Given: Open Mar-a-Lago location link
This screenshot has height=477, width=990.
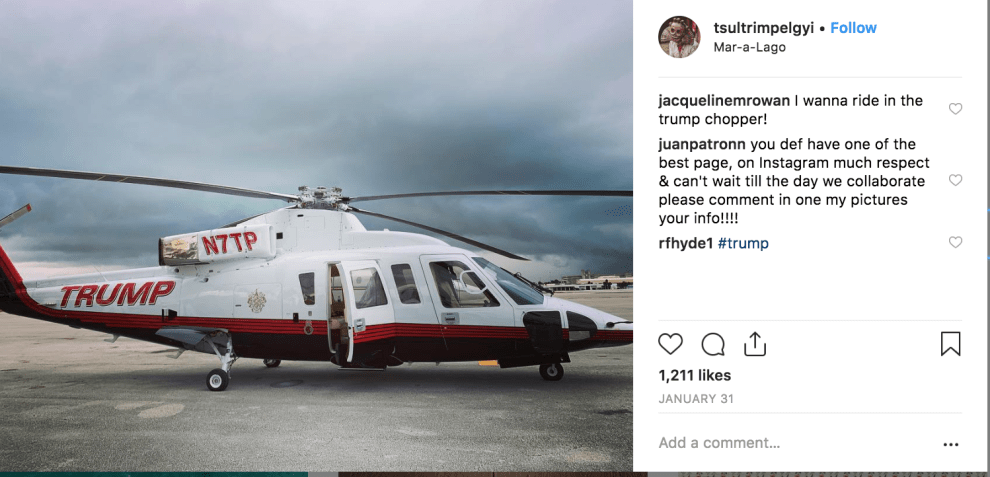Looking at the screenshot, I should point(749,47).
